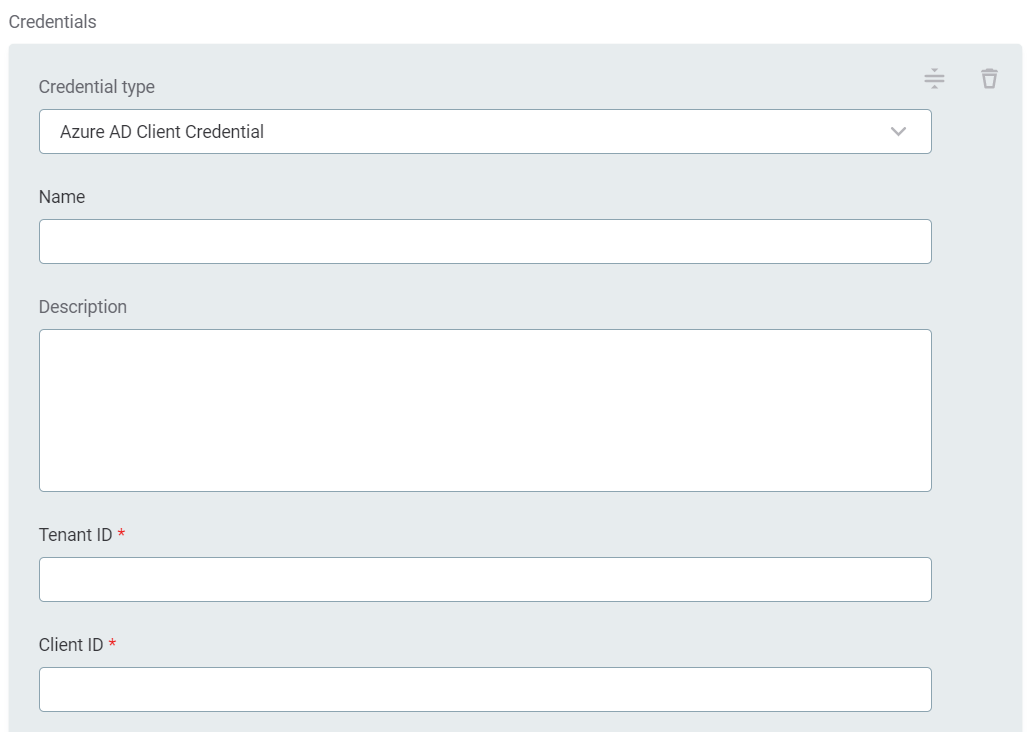Image resolution: width=1031 pixels, height=732 pixels.
Task: Open the Credential type dropdown
Action: (485, 132)
